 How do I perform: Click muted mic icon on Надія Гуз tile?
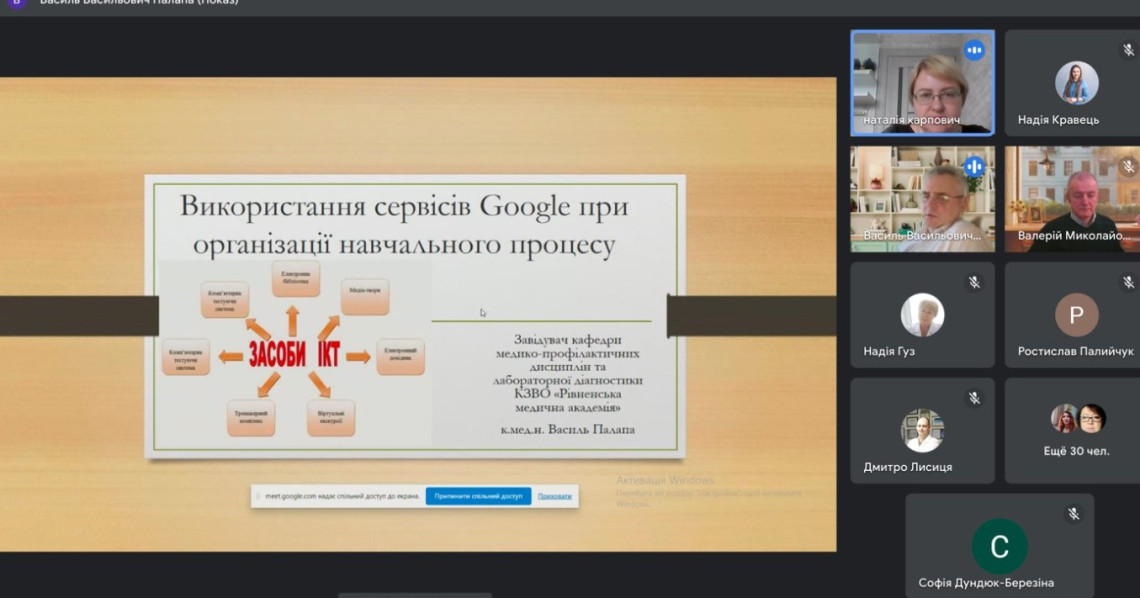(x=974, y=283)
